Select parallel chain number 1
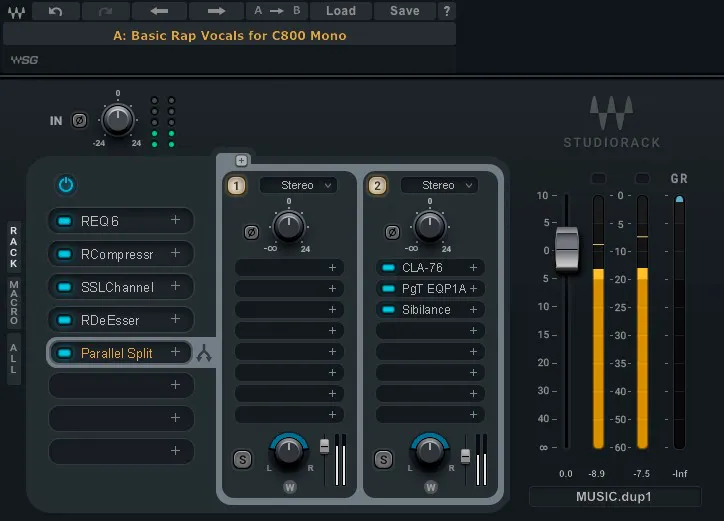The width and height of the screenshot is (724, 521). click(236, 186)
